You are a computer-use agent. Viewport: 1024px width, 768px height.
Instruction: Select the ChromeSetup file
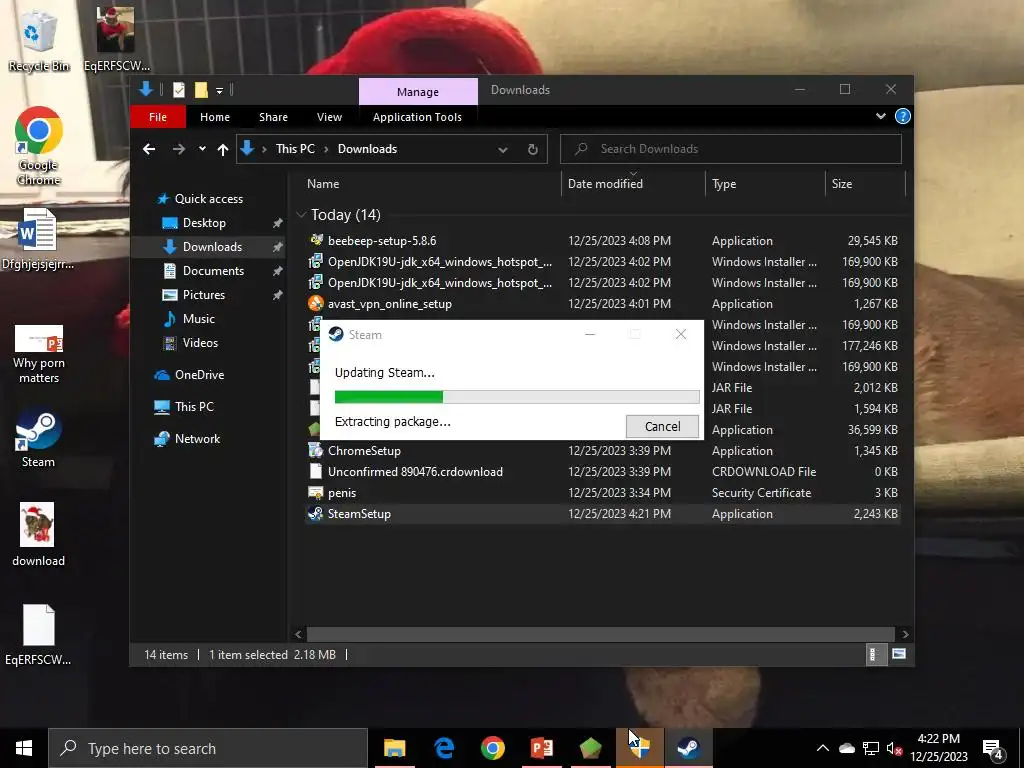coord(602,451)
